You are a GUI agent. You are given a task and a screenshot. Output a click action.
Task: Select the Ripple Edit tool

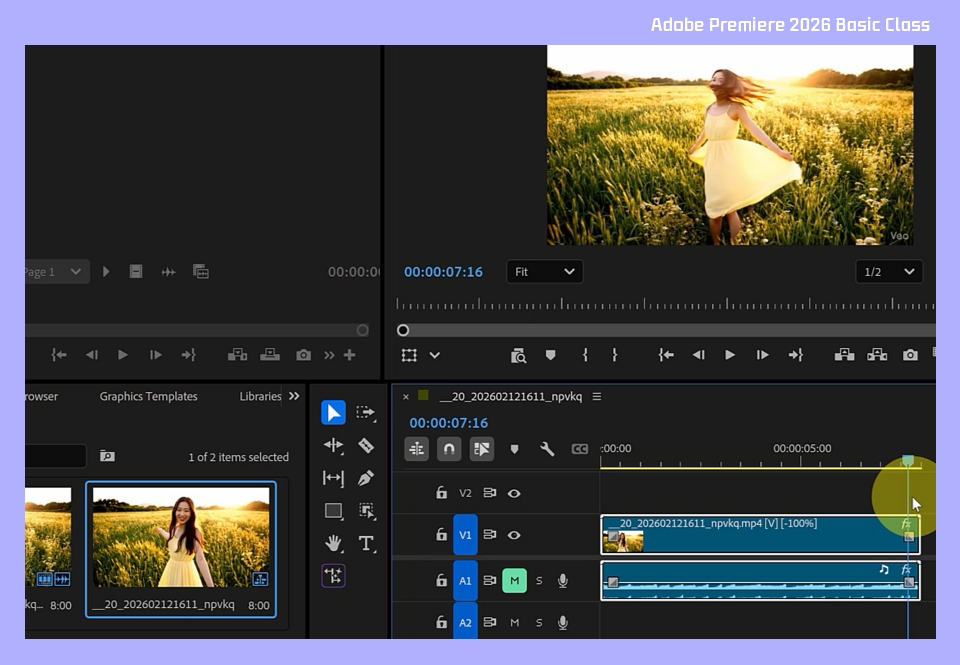pyautogui.click(x=333, y=445)
